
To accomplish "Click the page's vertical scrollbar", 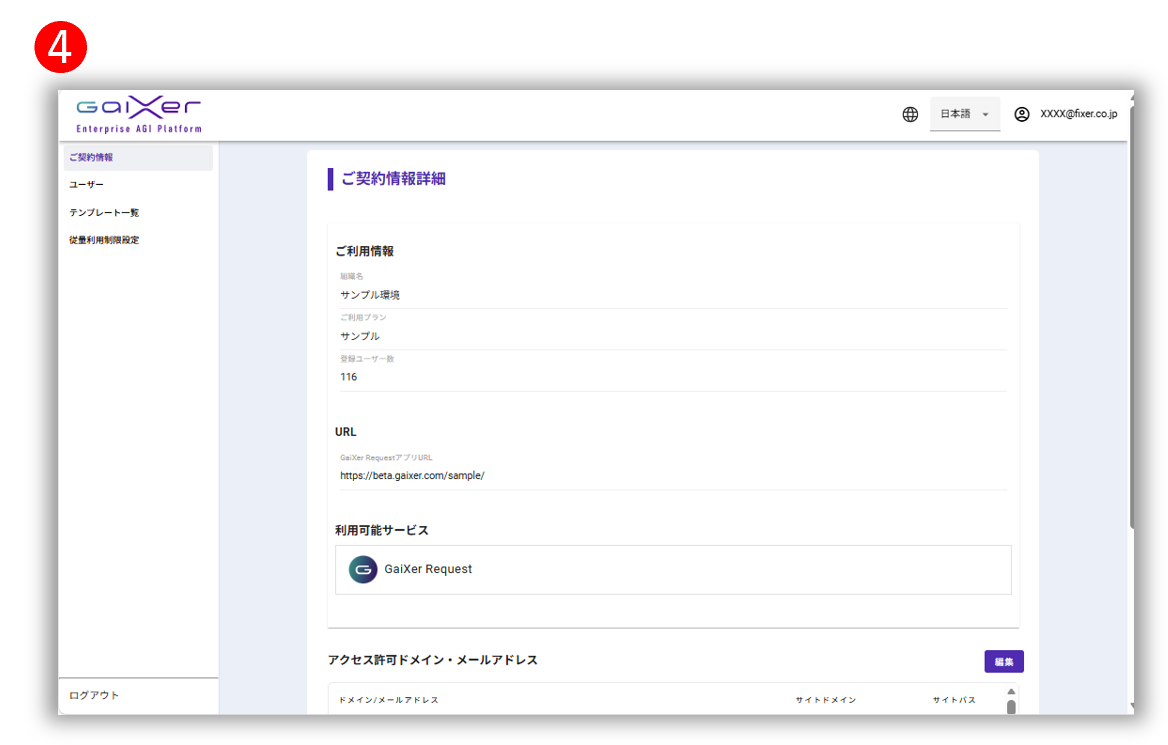I will 1130,320.
